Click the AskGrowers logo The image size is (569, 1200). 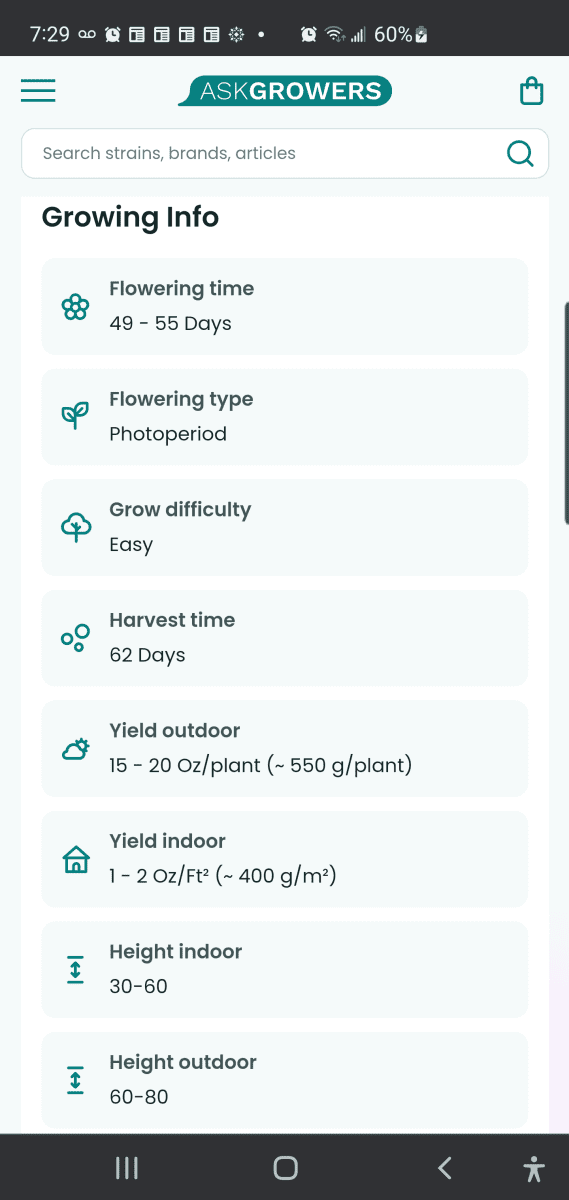(x=285, y=91)
